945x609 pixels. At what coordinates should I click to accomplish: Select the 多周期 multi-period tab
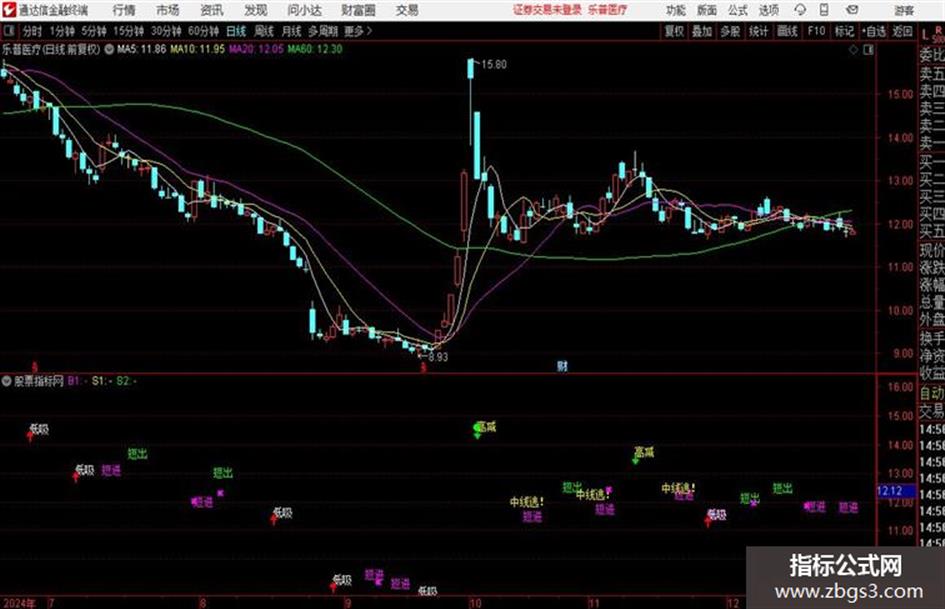(323, 31)
